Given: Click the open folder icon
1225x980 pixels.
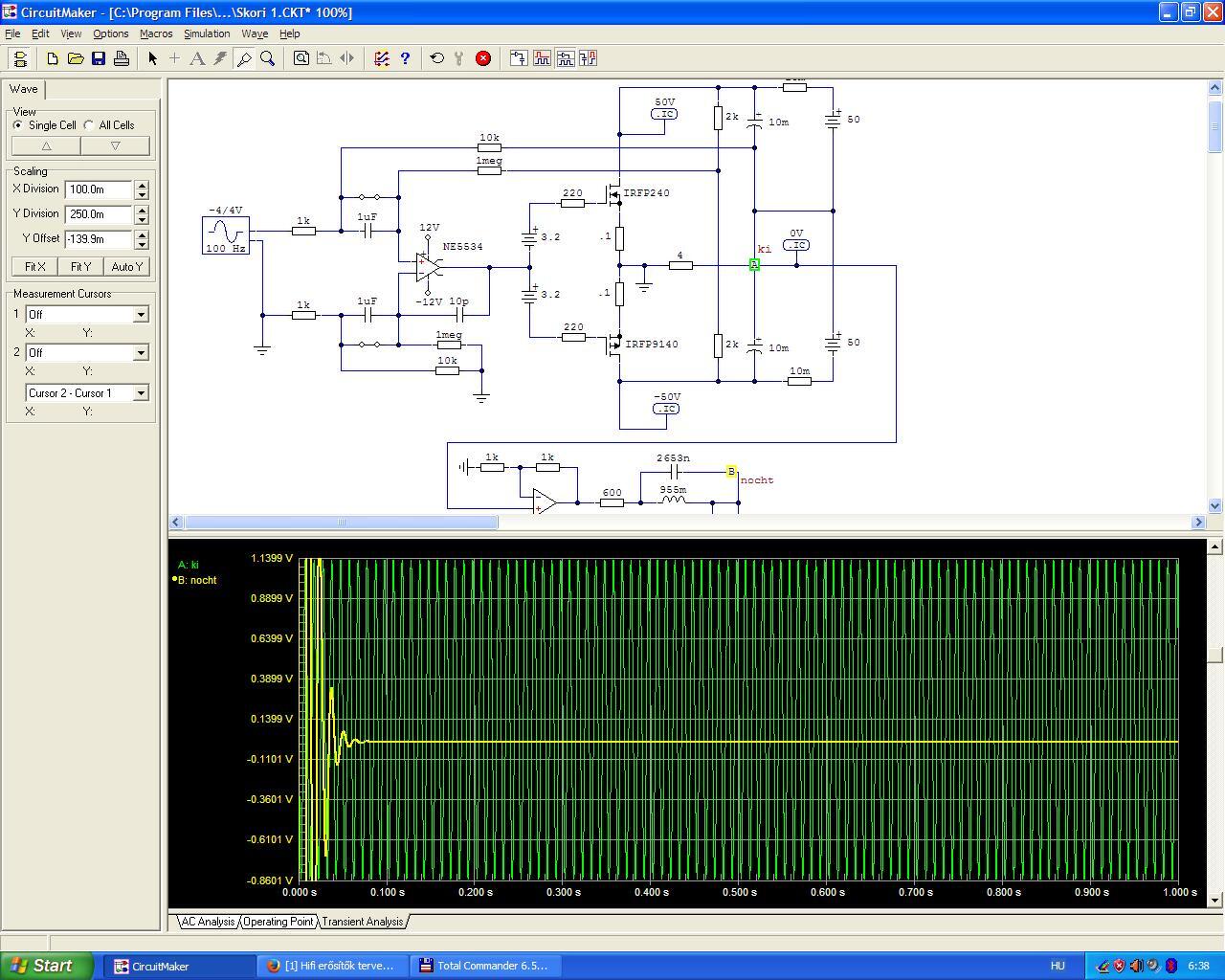Looking at the screenshot, I should pos(76,58).
